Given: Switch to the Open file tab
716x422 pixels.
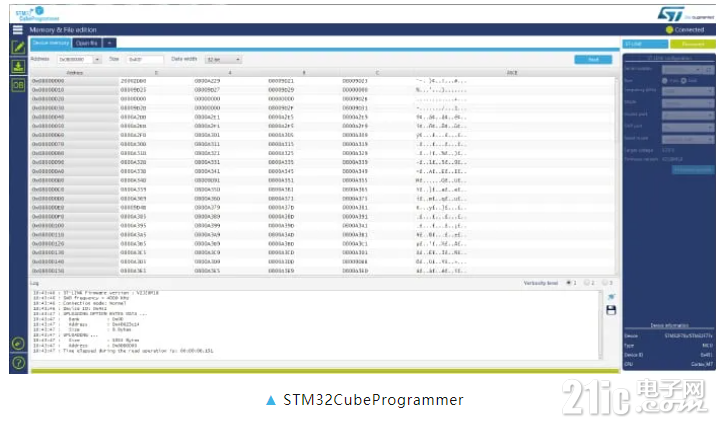Looking at the screenshot, I should [x=87, y=43].
